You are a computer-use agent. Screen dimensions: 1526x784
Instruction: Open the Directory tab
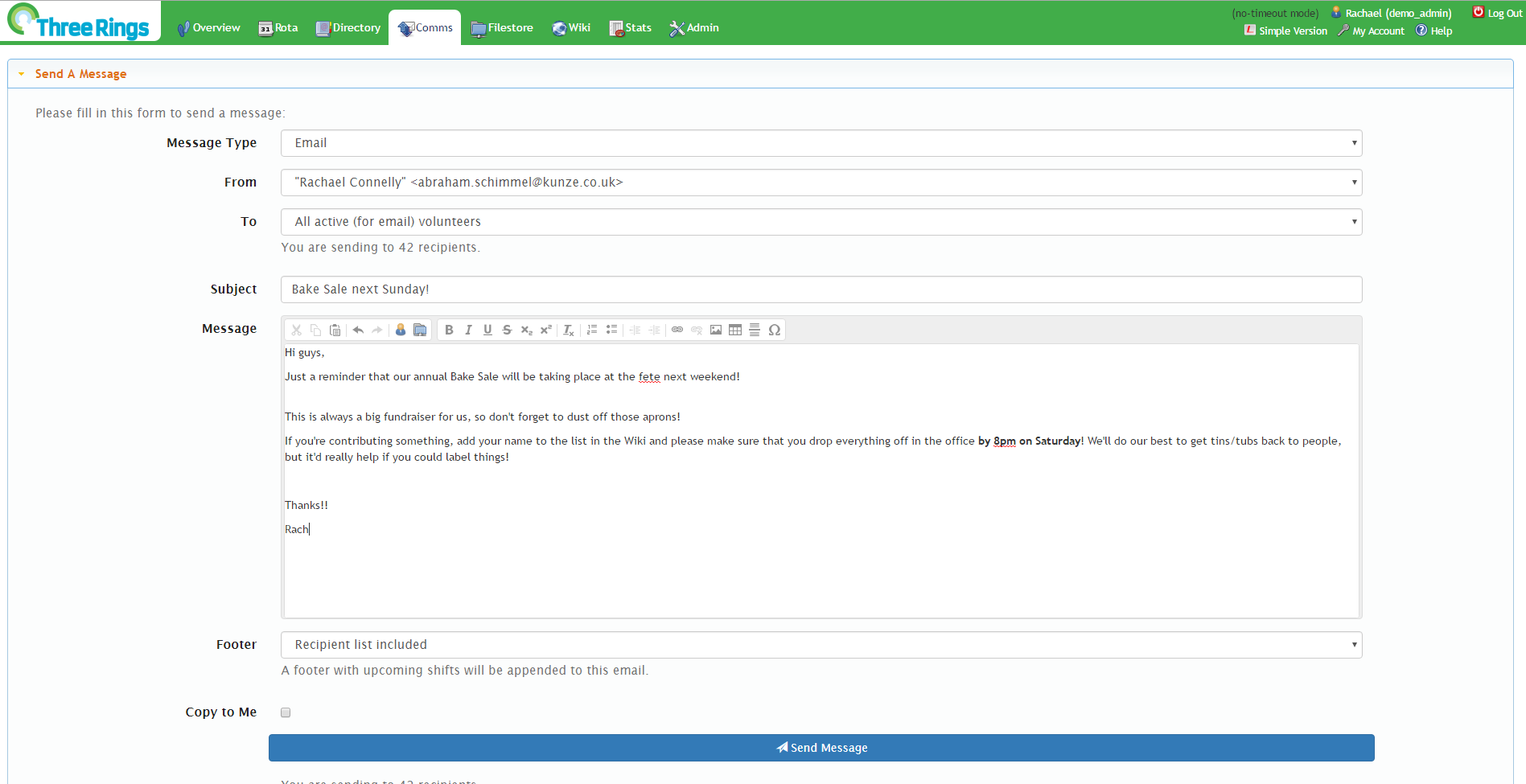tap(348, 28)
